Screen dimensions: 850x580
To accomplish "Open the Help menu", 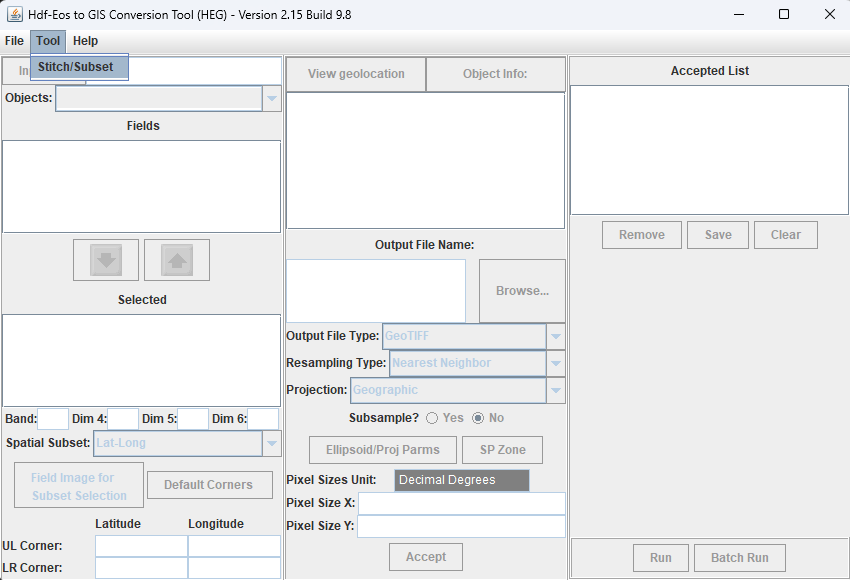I will (85, 41).
